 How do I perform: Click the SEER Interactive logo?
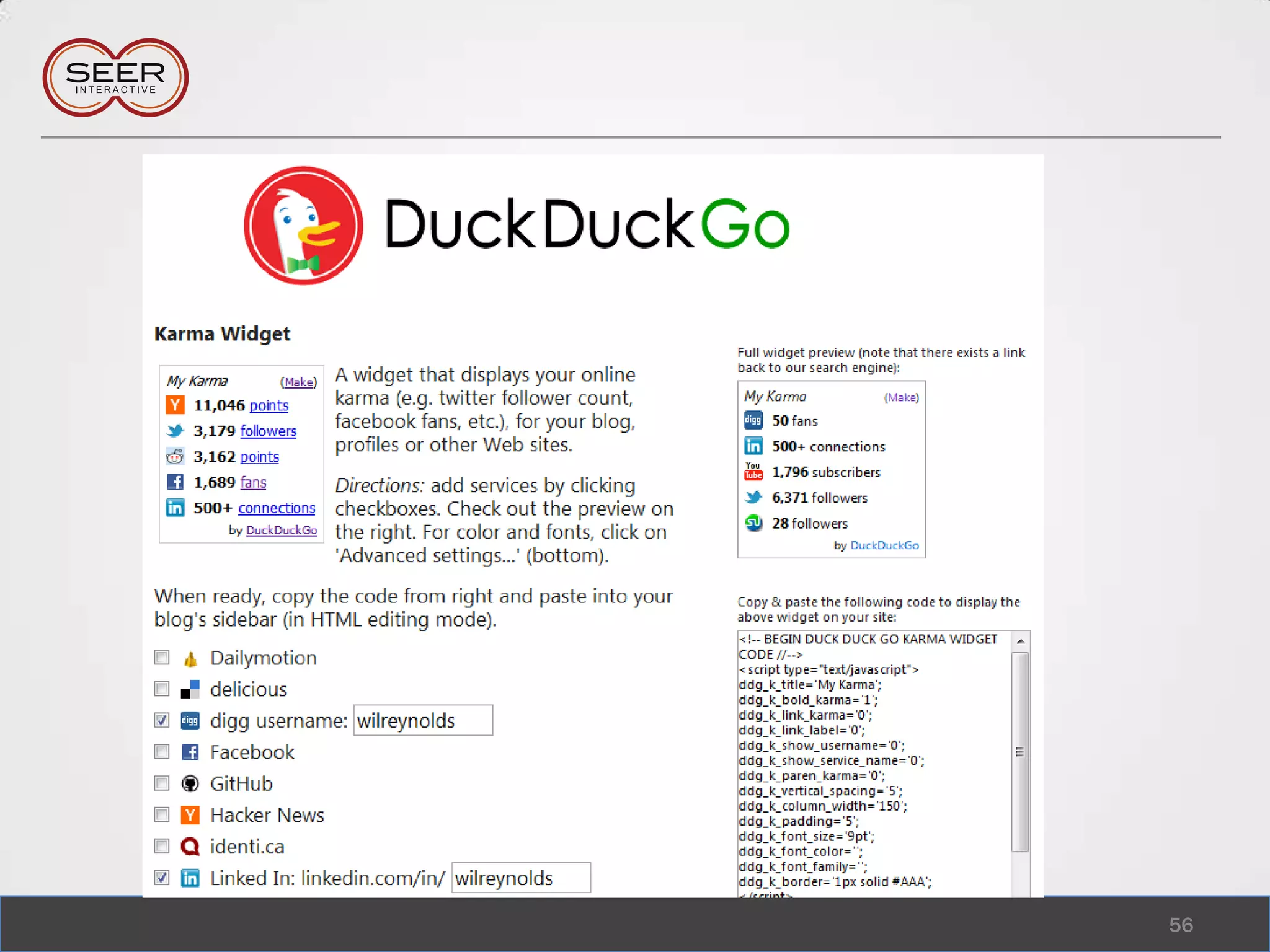[x=115, y=78]
